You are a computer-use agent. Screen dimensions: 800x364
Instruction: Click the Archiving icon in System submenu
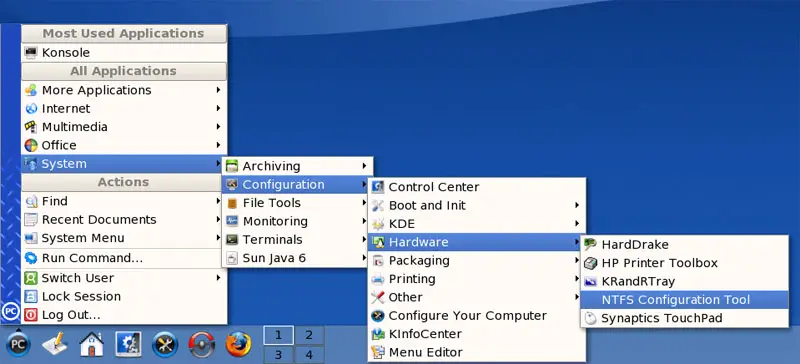(232, 166)
